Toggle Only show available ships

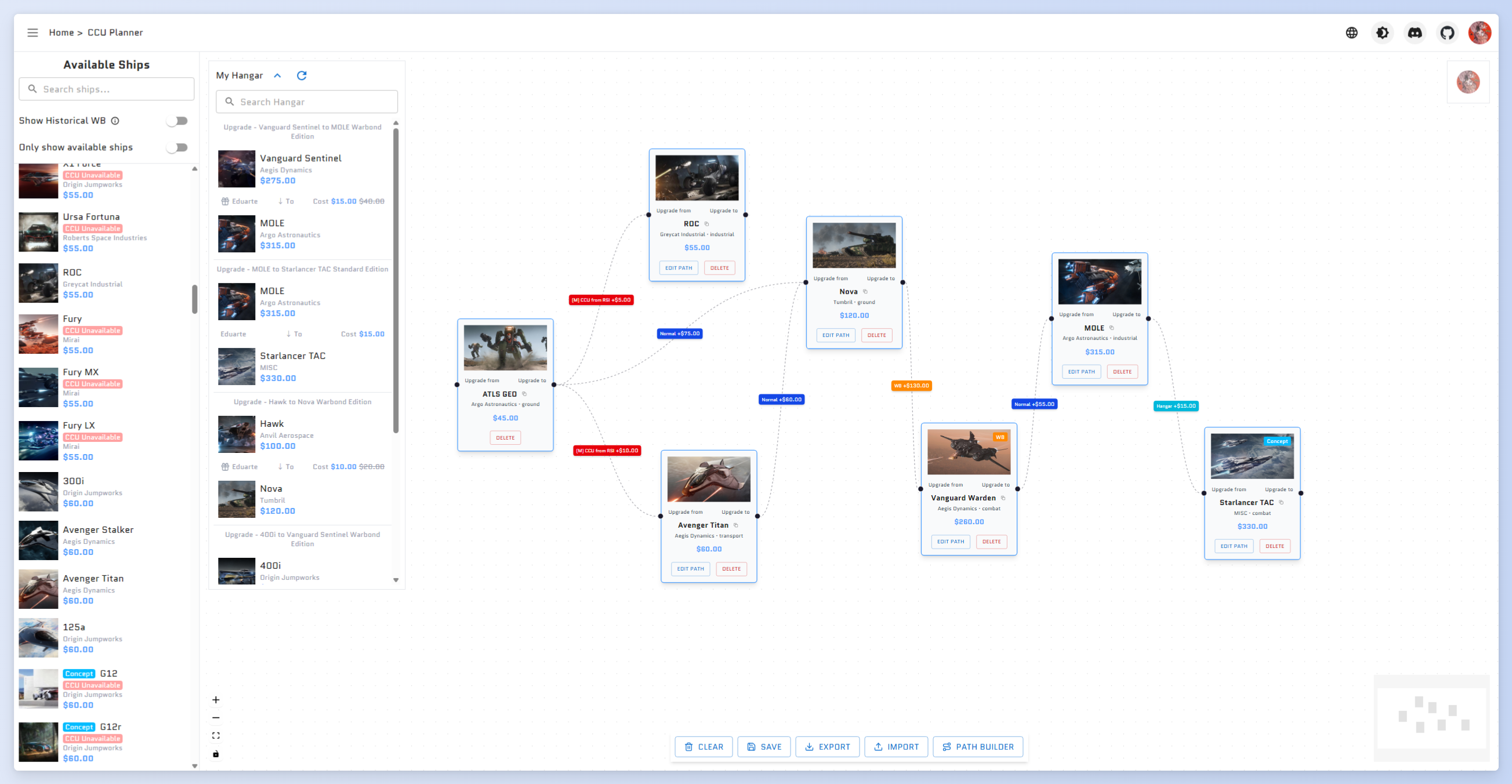177,147
